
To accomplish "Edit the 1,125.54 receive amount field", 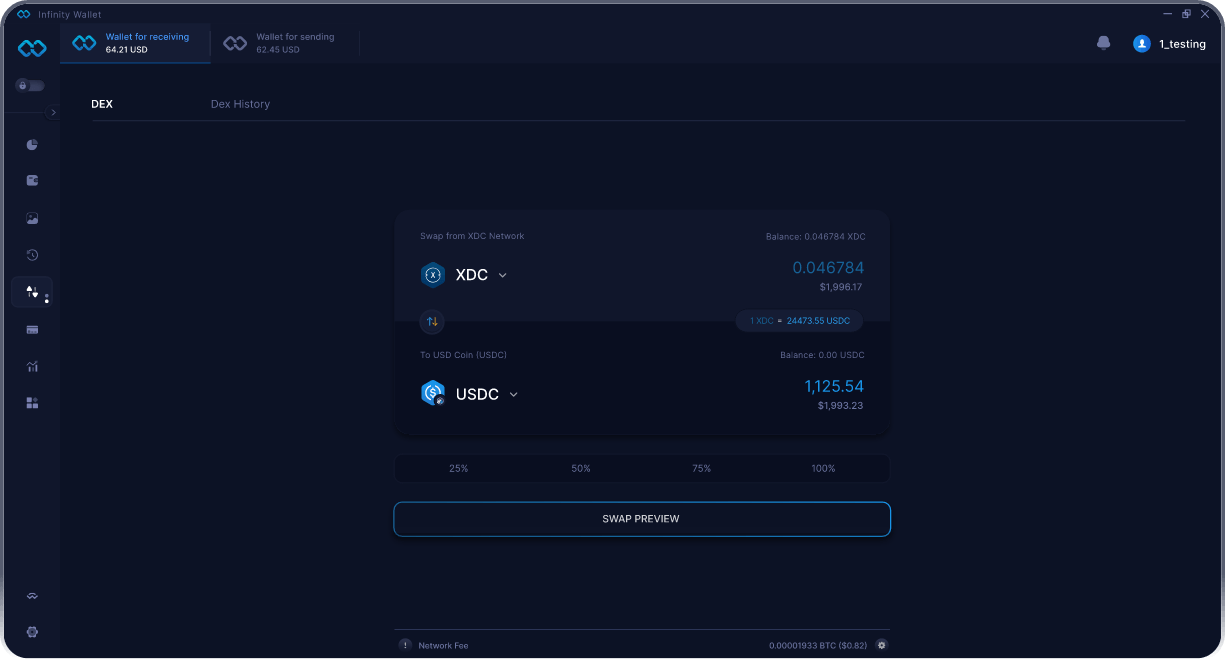I will 834,387.
